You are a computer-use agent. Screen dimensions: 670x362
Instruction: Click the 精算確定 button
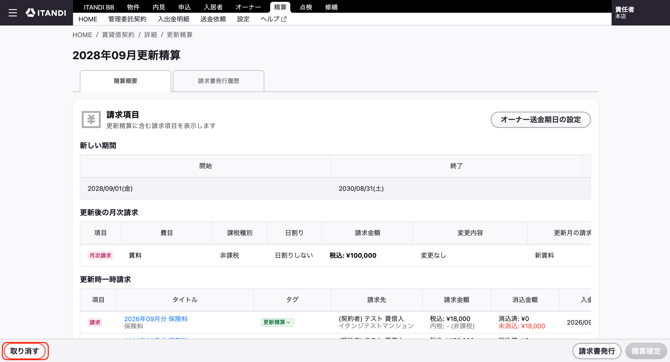click(x=646, y=351)
